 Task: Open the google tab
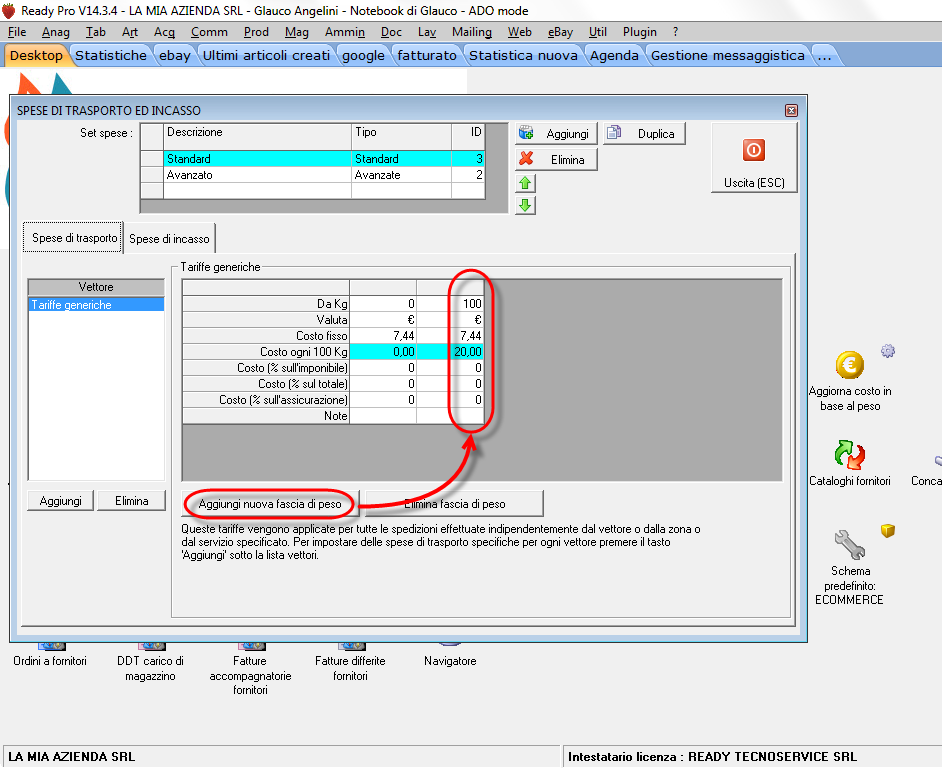tap(363, 55)
